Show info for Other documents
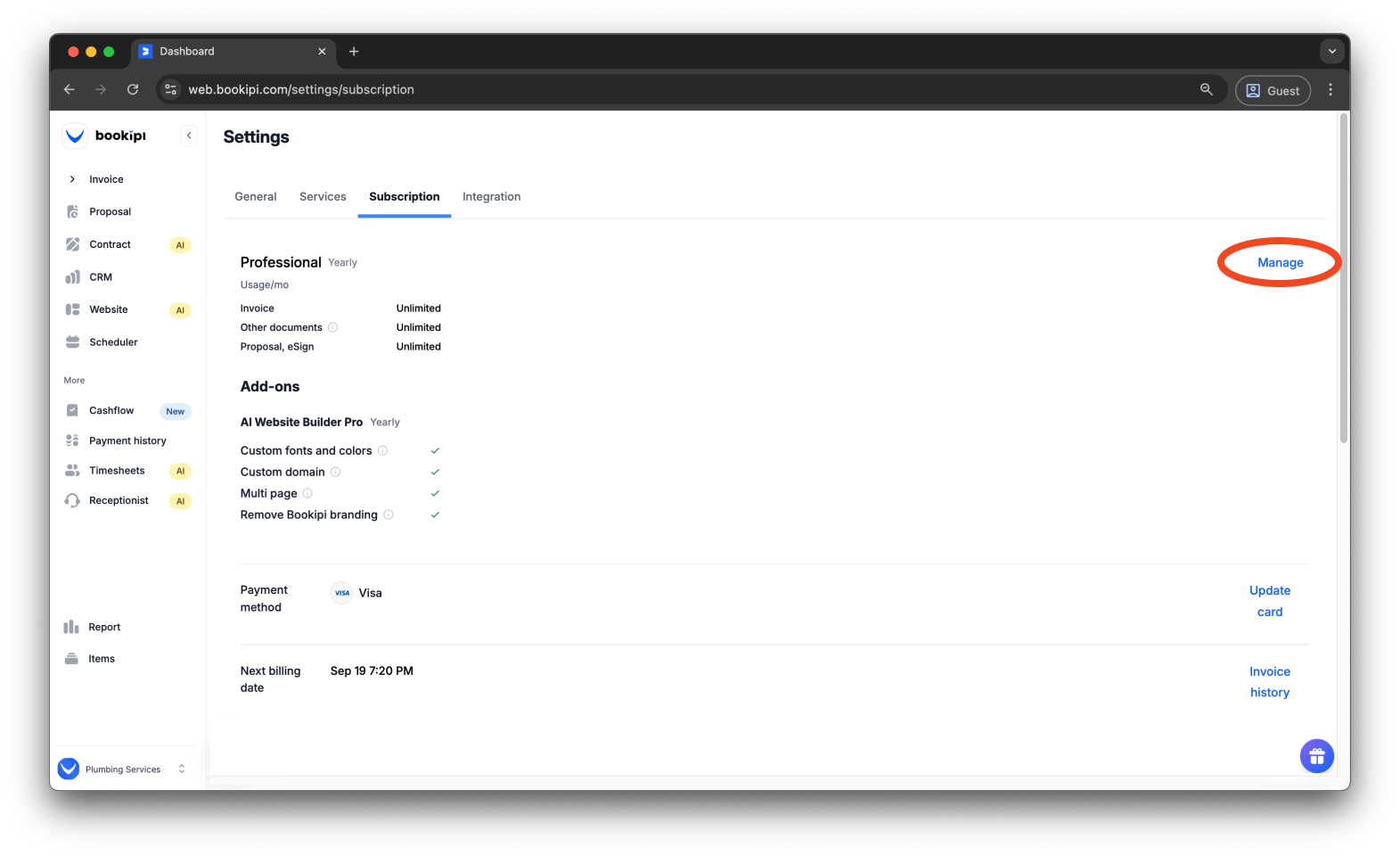This screenshot has width=1400, height=856. (332, 327)
